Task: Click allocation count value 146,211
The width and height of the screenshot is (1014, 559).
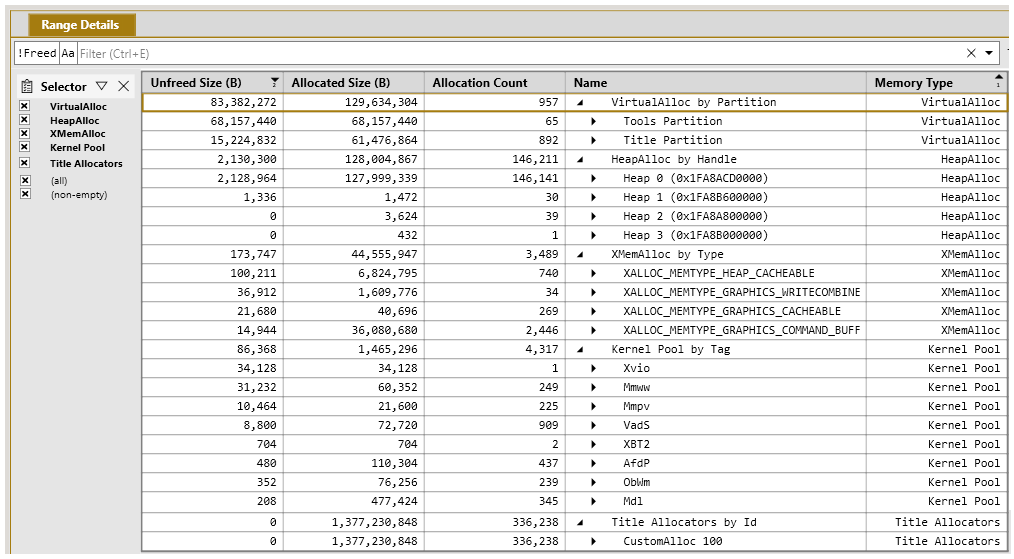Action: (x=535, y=159)
